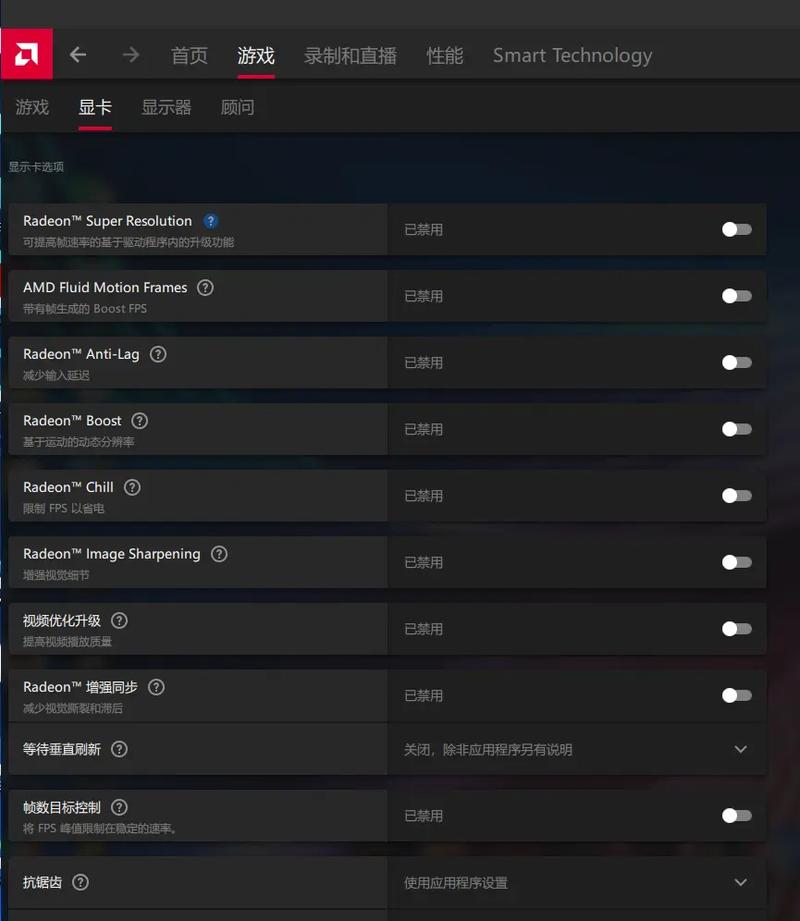The image size is (800, 921).
Task: Open help icon next to 视频优化升级
Action: pyautogui.click(x=119, y=620)
